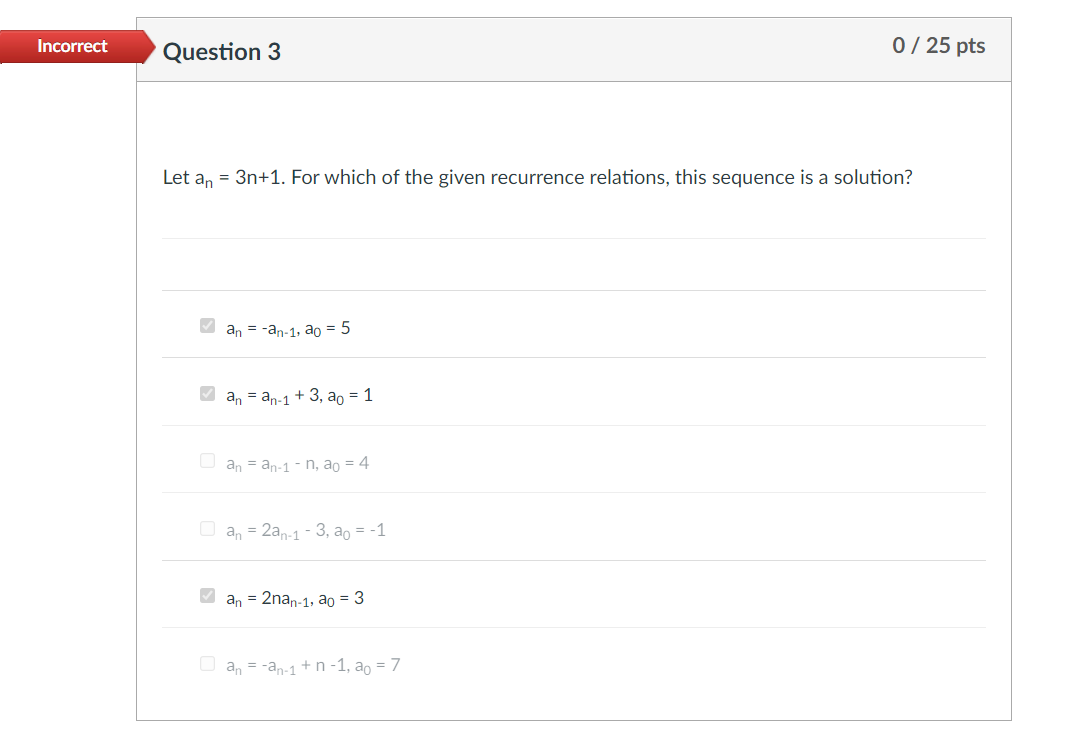The height and width of the screenshot is (736, 1091).
Task: Check the option "aₙ = -aₙ₋₁ + n - 1, a₀ = 7"
Action: tap(207, 663)
